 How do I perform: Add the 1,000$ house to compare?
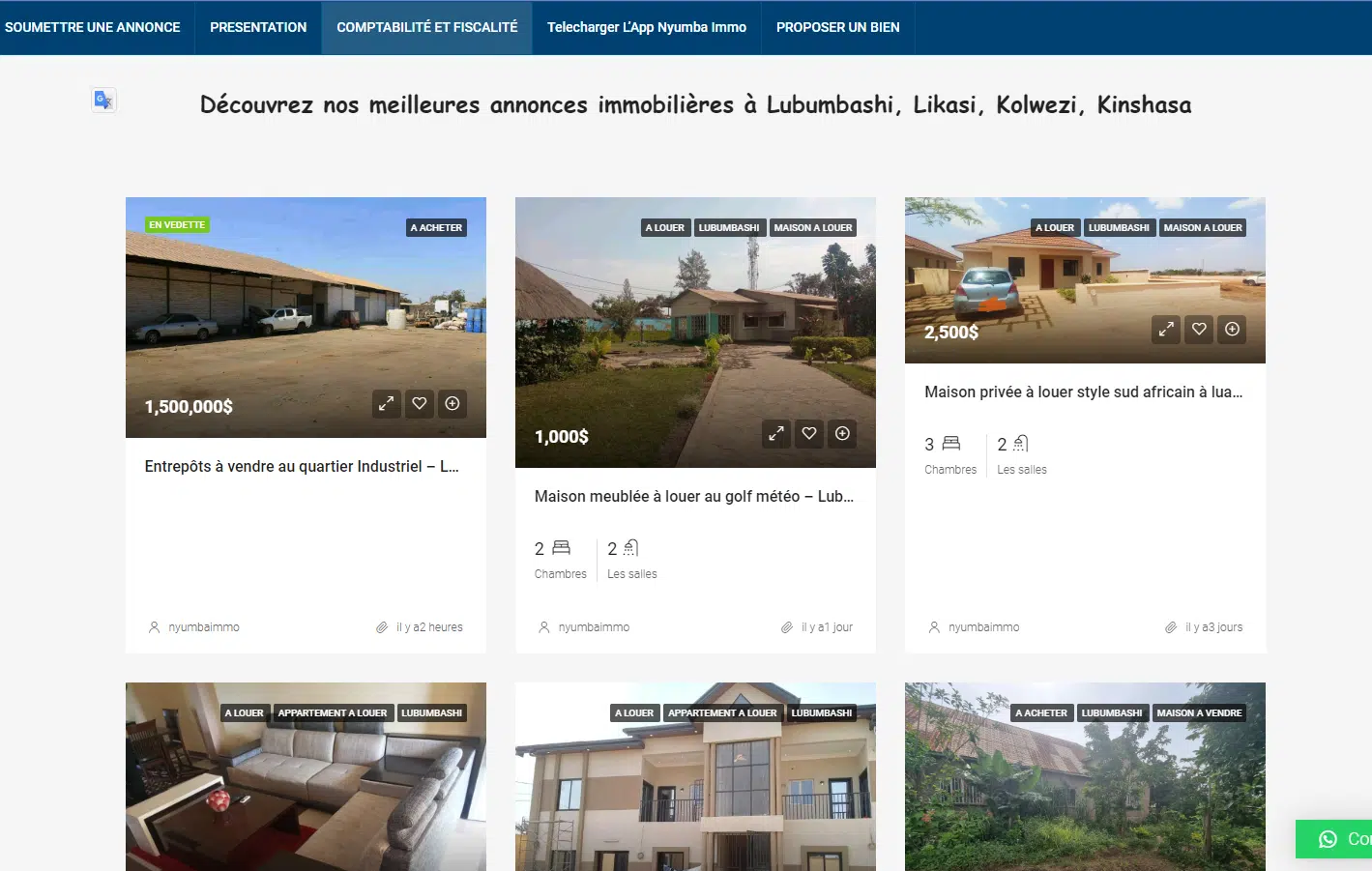(842, 434)
